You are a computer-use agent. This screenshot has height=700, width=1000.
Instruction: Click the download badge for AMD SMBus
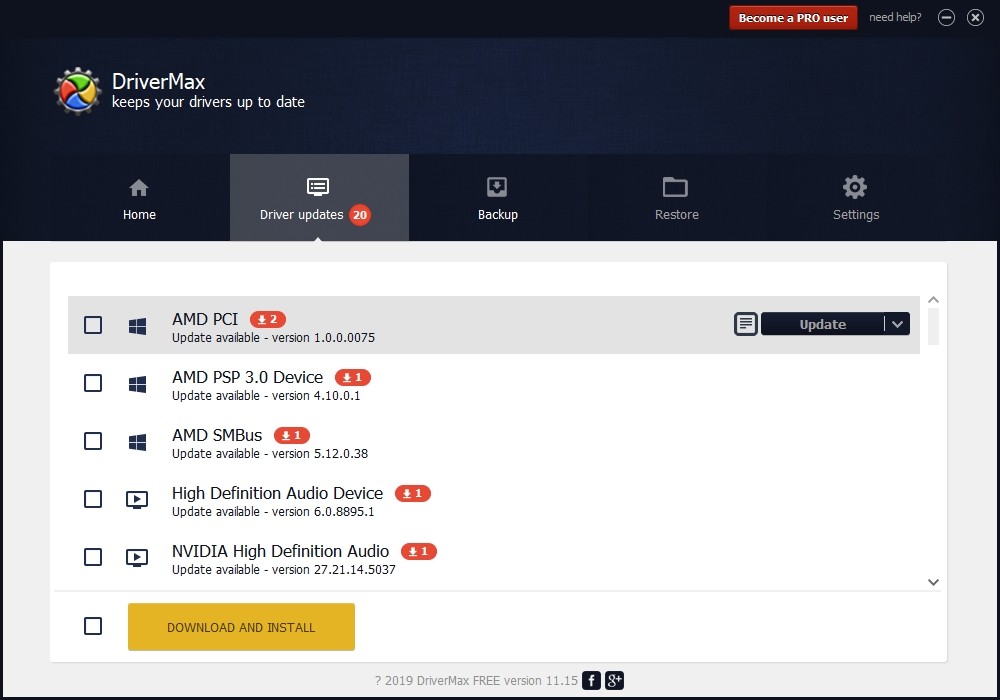291,435
